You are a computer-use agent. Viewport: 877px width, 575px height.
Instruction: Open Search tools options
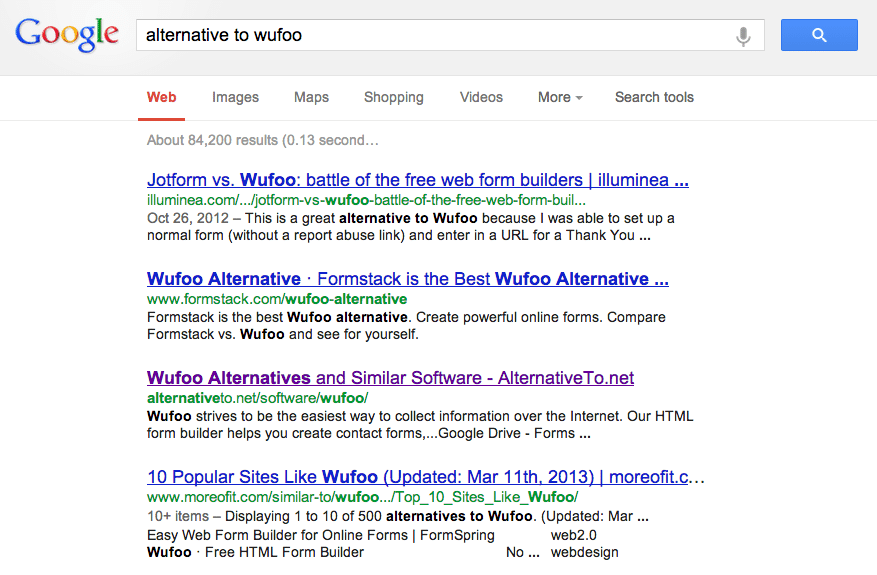point(654,97)
